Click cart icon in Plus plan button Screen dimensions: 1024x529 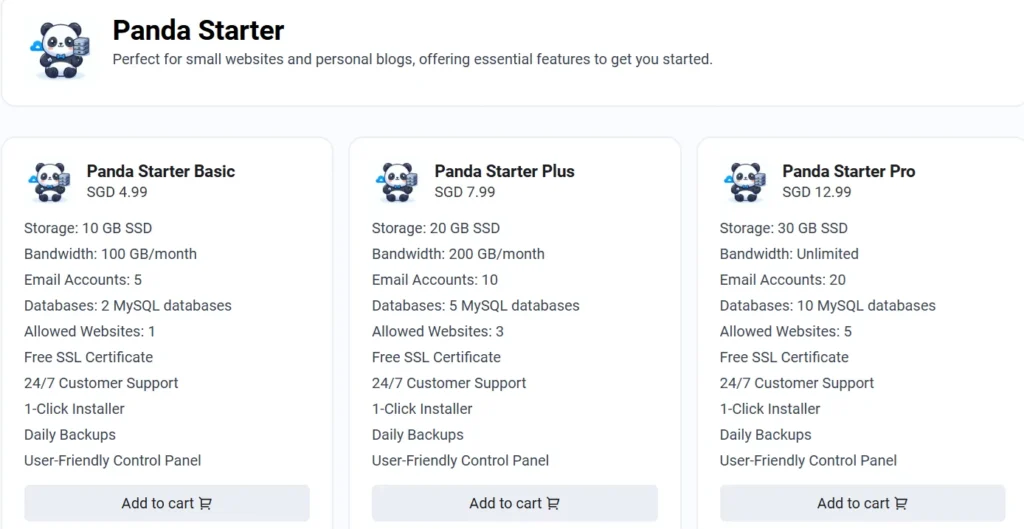tap(553, 504)
